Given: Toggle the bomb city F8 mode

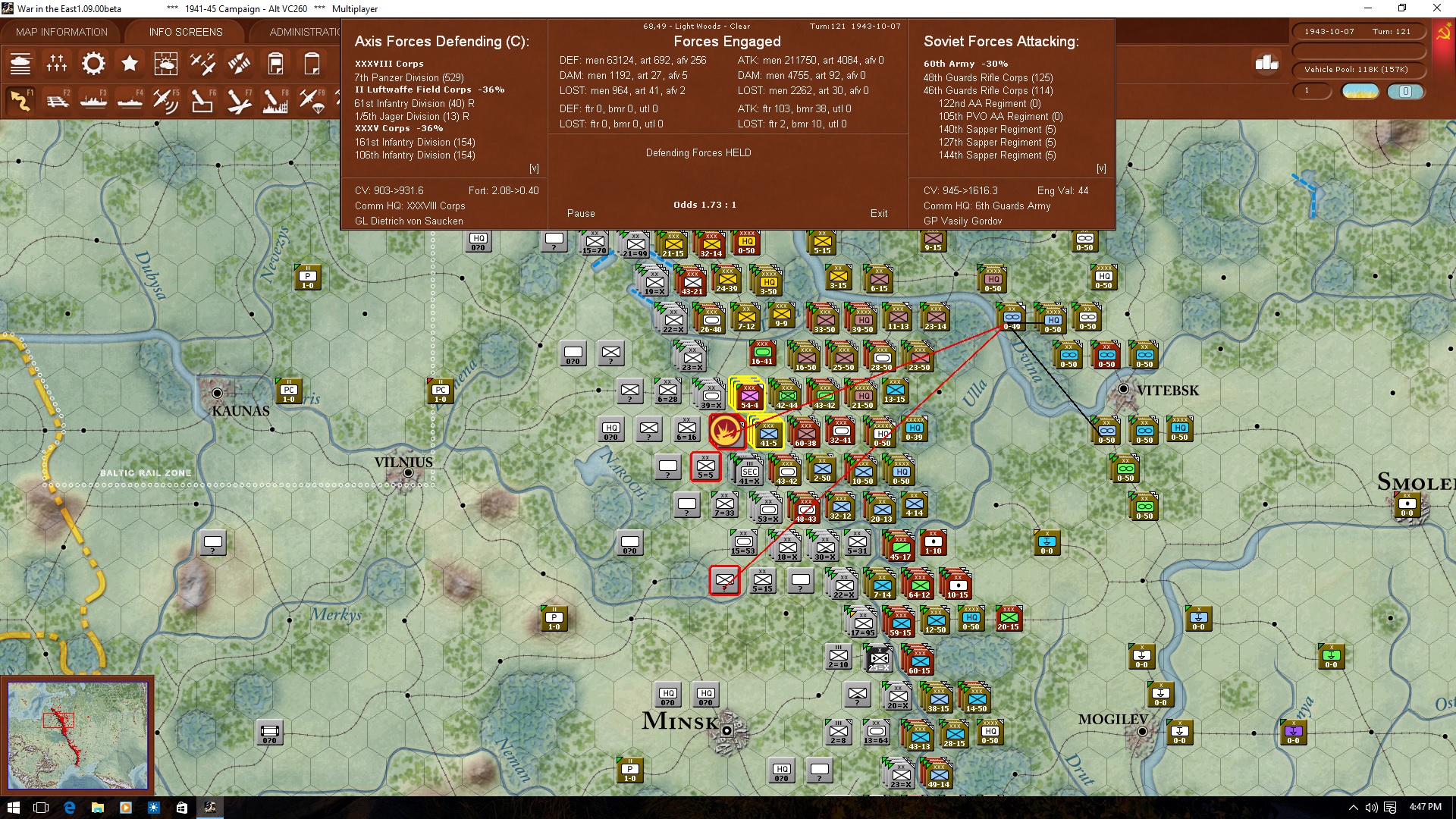Looking at the screenshot, I should 275,100.
